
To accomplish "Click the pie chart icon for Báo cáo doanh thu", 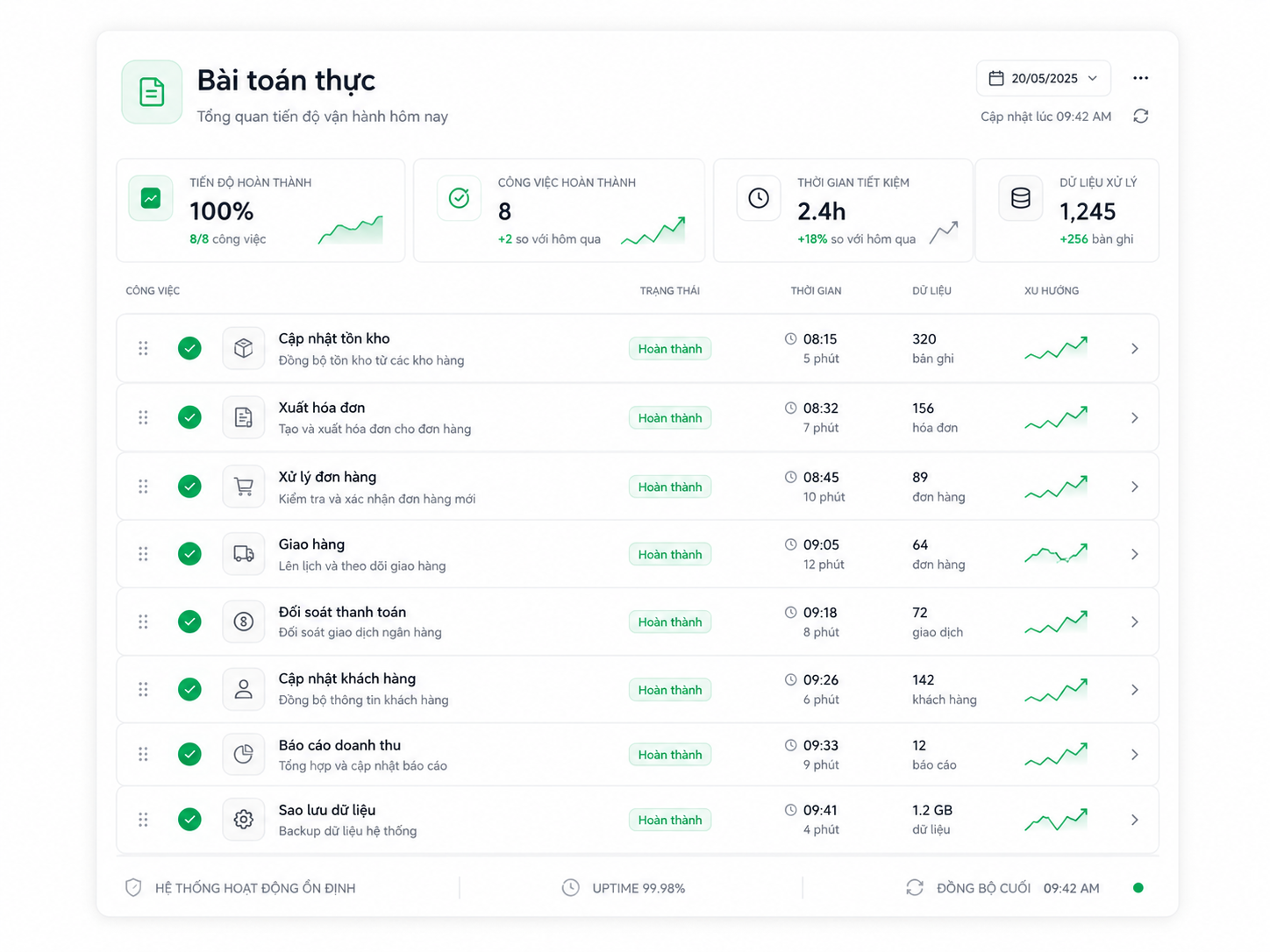I will pos(244,754).
